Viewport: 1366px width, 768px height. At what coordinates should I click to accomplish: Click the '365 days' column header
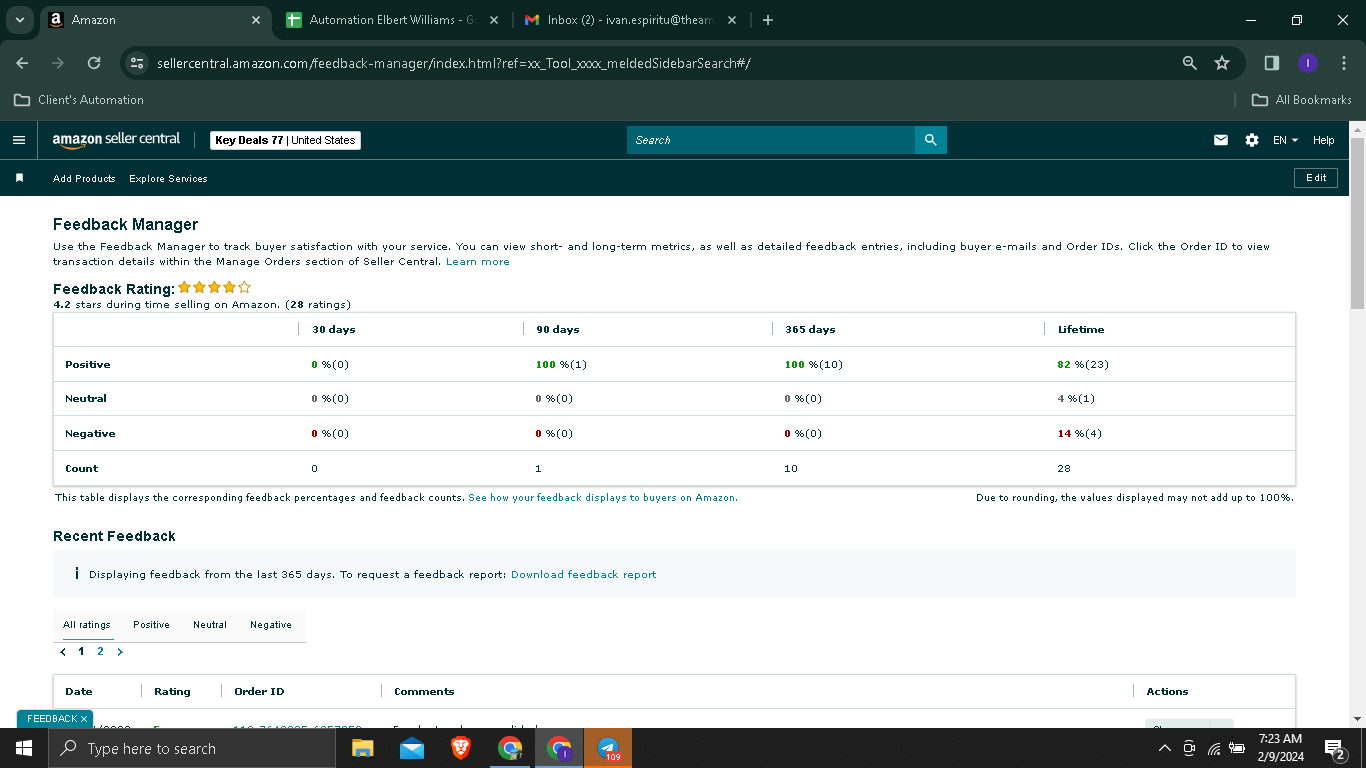(x=810, y=330)
